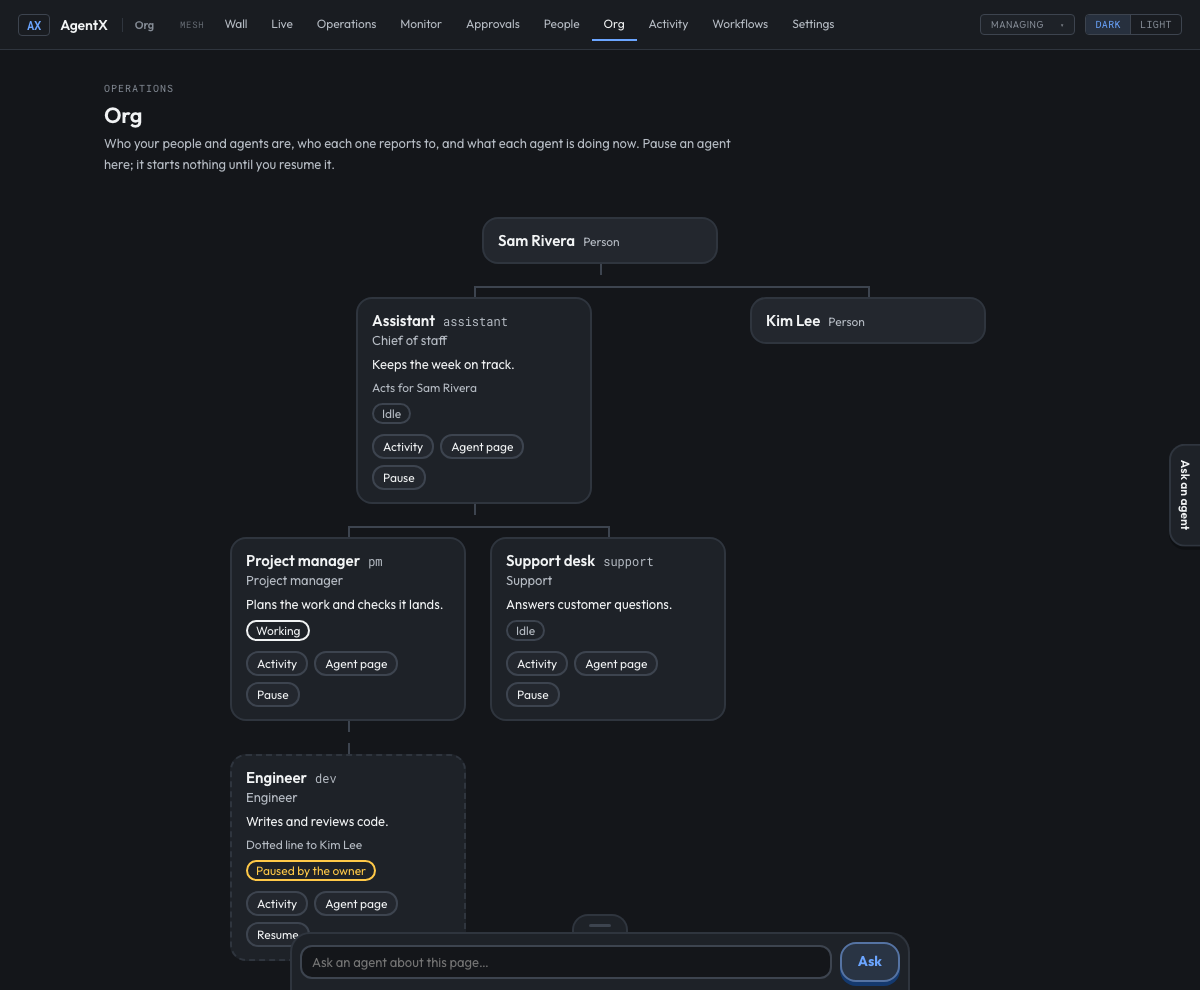The image size is (1200, 990).
Task: Click the Engineer card title
Action: (276, 778)
